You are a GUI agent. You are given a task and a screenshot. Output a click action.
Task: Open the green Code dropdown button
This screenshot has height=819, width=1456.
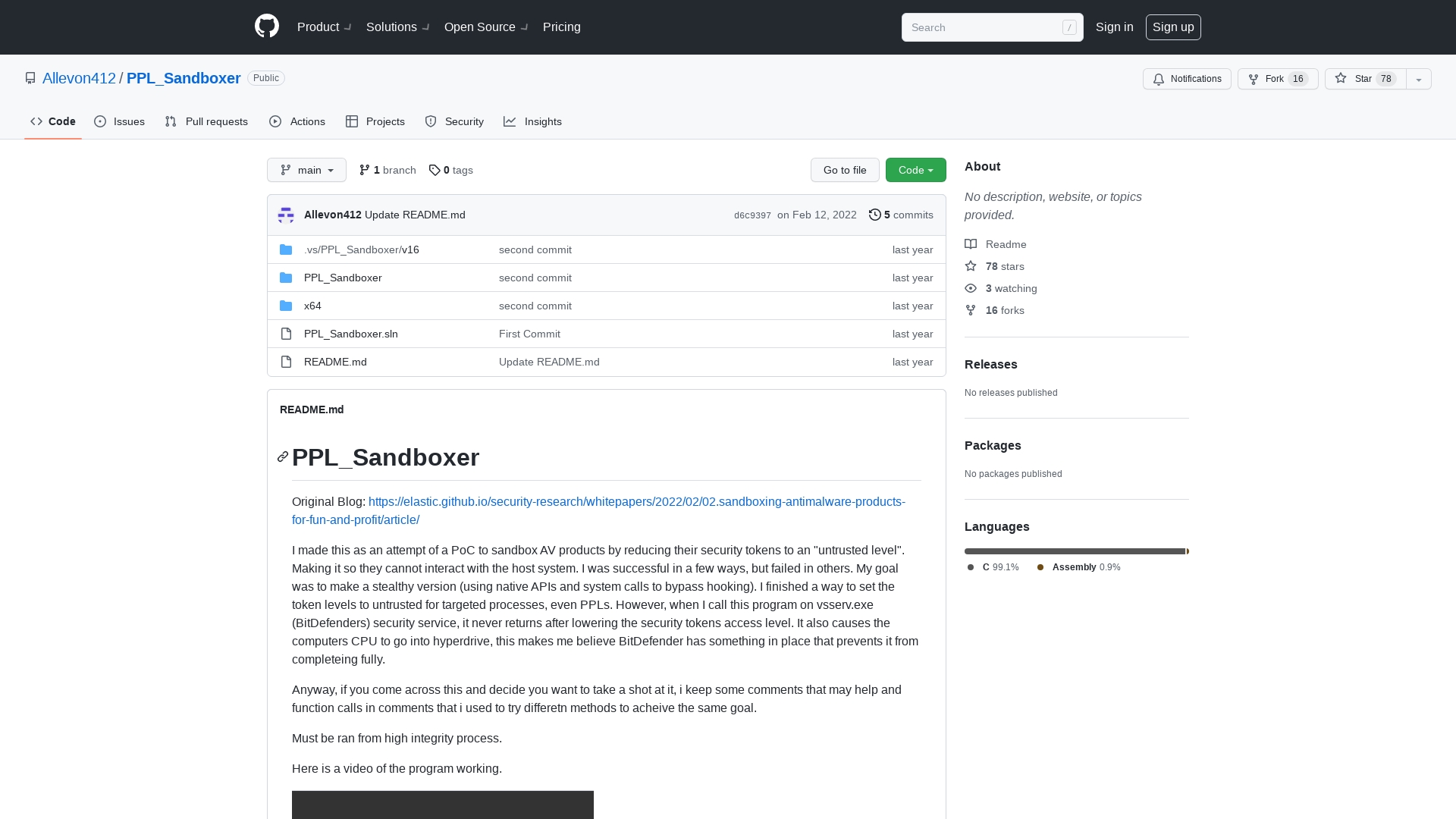coord(915,170)
